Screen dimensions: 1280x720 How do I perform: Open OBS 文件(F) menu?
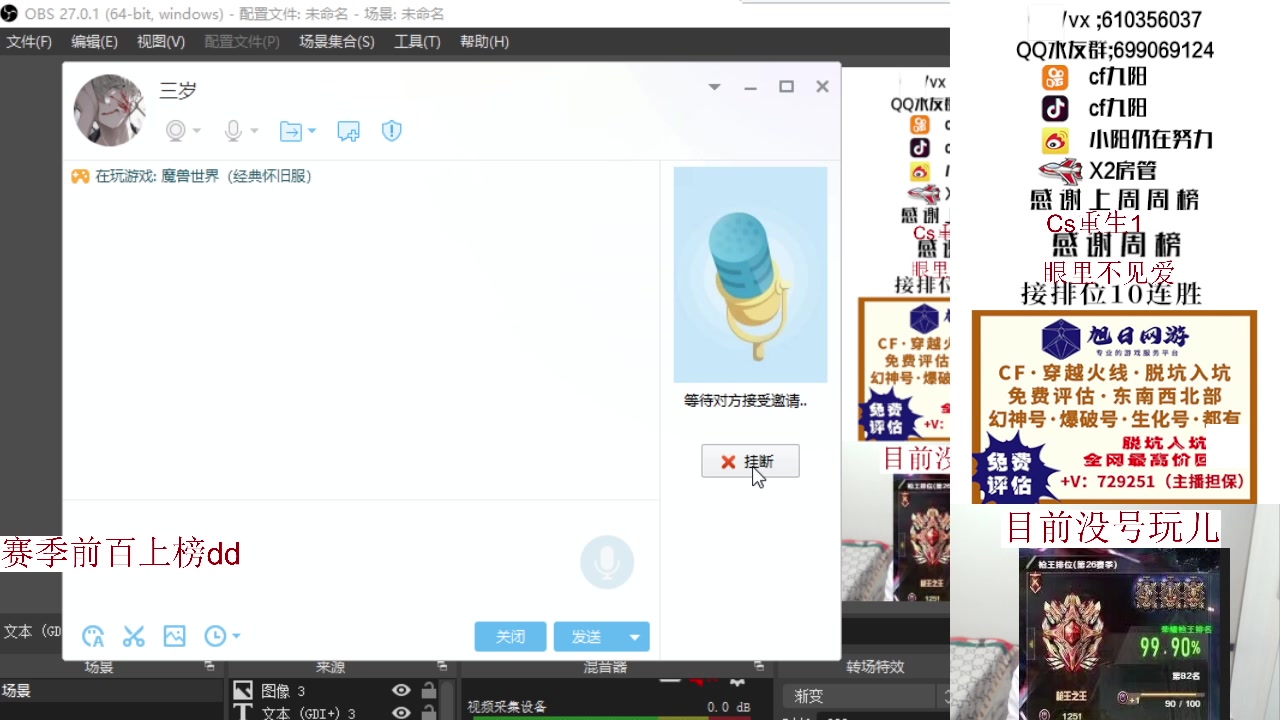click(x=29, y=41)
